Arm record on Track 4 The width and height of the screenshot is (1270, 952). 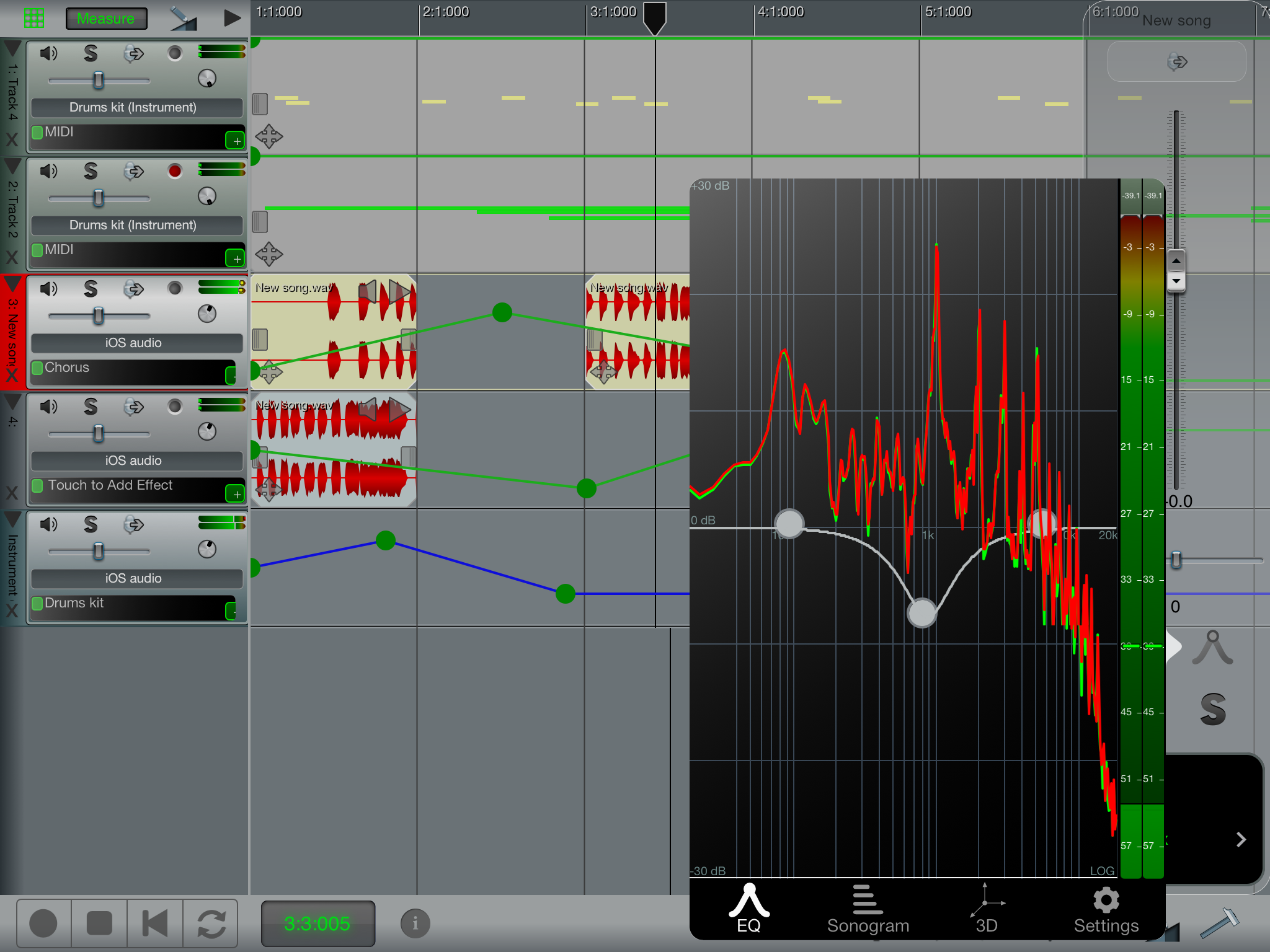click(175, 53)
